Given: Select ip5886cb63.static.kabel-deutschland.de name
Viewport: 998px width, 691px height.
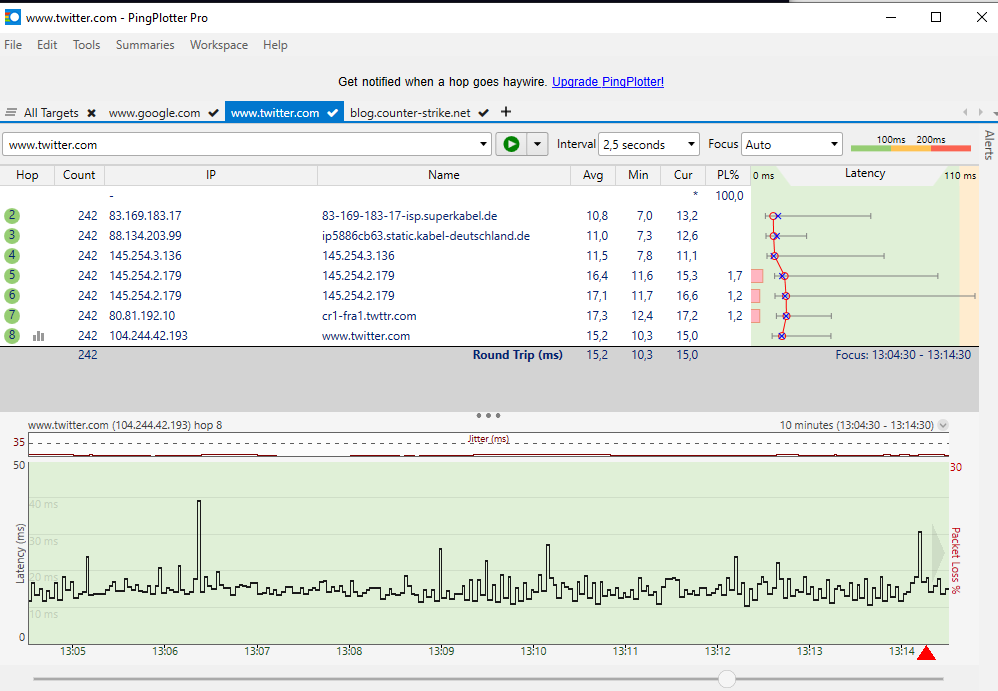Looking at the screenshot, I should click(426, 235).
